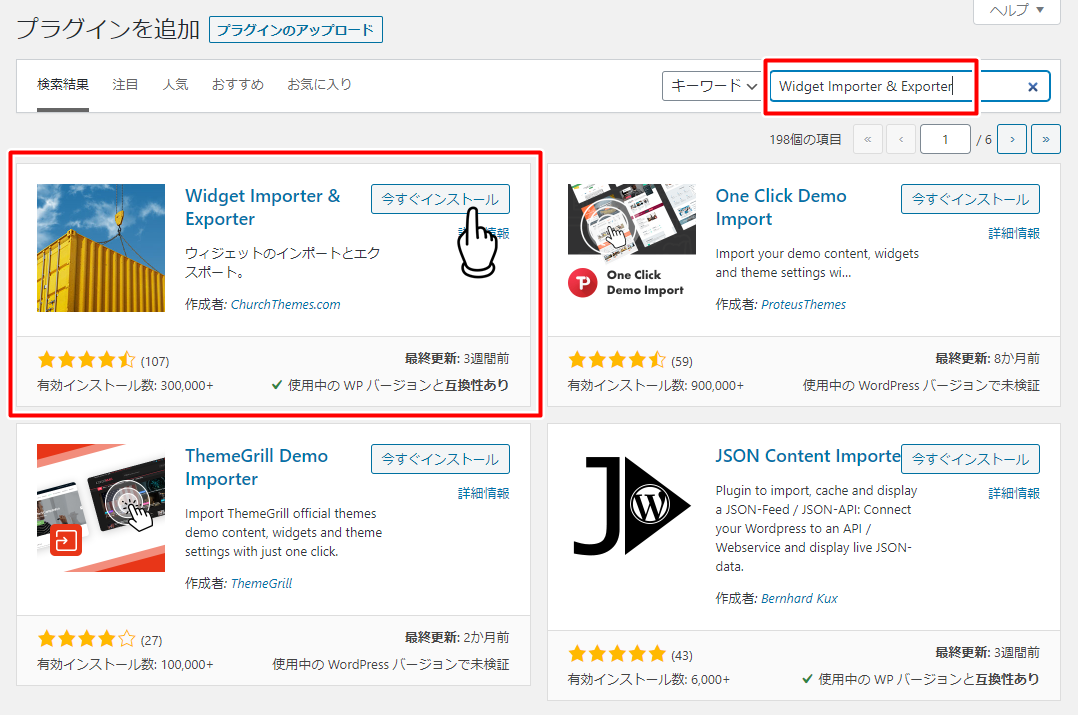Viewport: 1078px width, 715px height.
Task: View 詳細情報 for JSON Content Importer
Action: (x=1014, y=494)
